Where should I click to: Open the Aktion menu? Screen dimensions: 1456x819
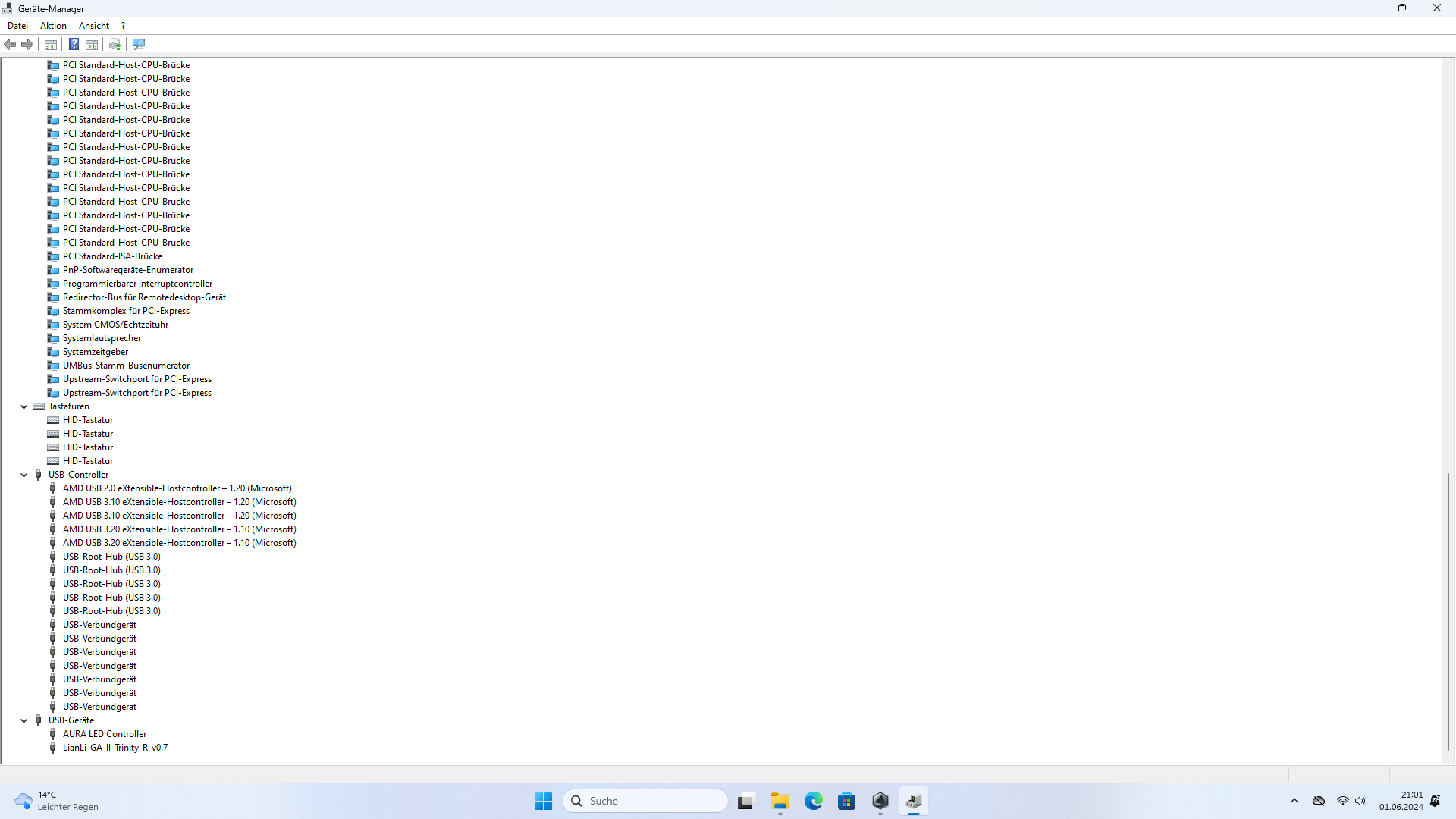[x=53, y=26]
